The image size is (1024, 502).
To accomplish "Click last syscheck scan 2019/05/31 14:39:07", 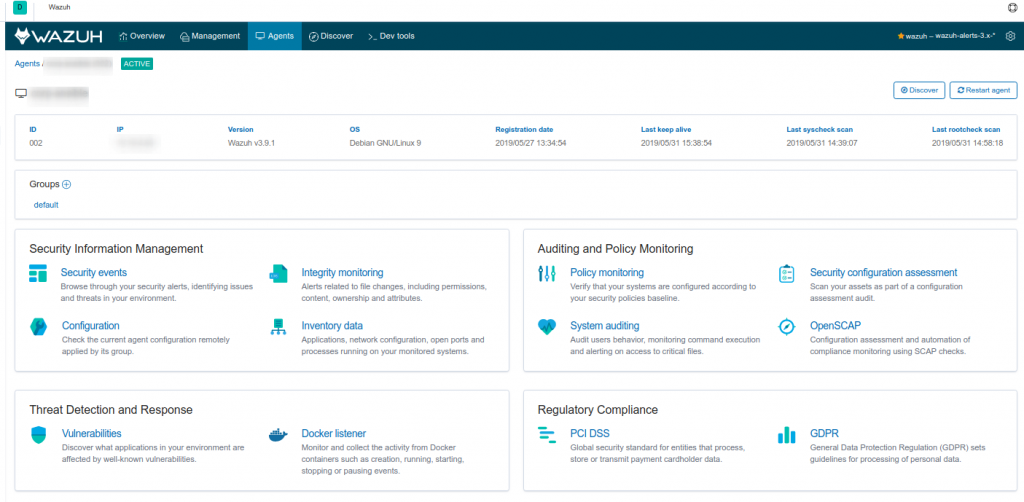I will point(822,143).
